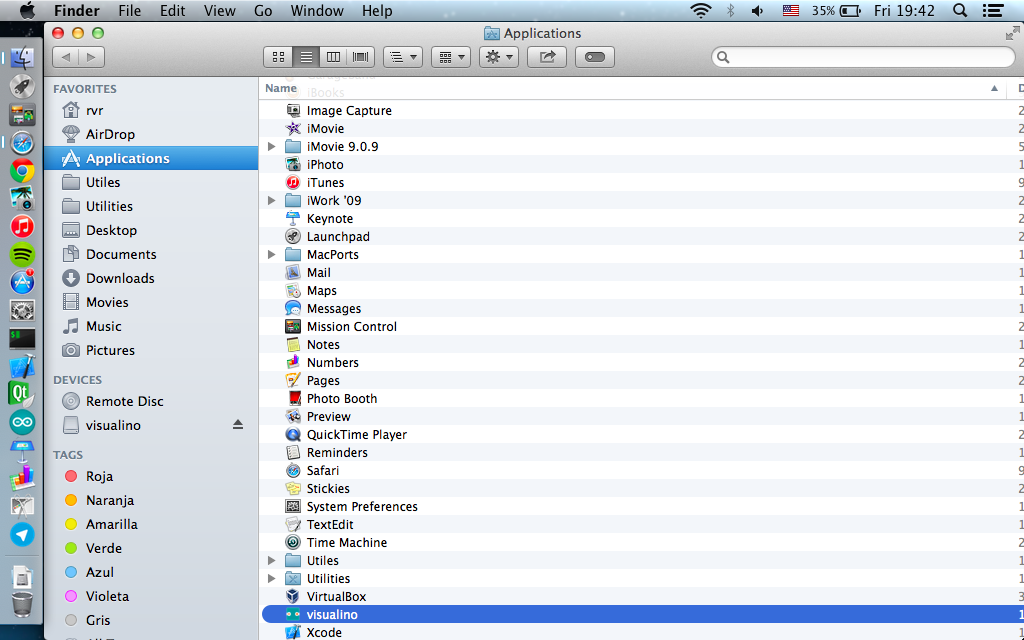Click the Finder search field
Screen dimensions: 1024x640
pyautogui.click(x=863, y=57)
